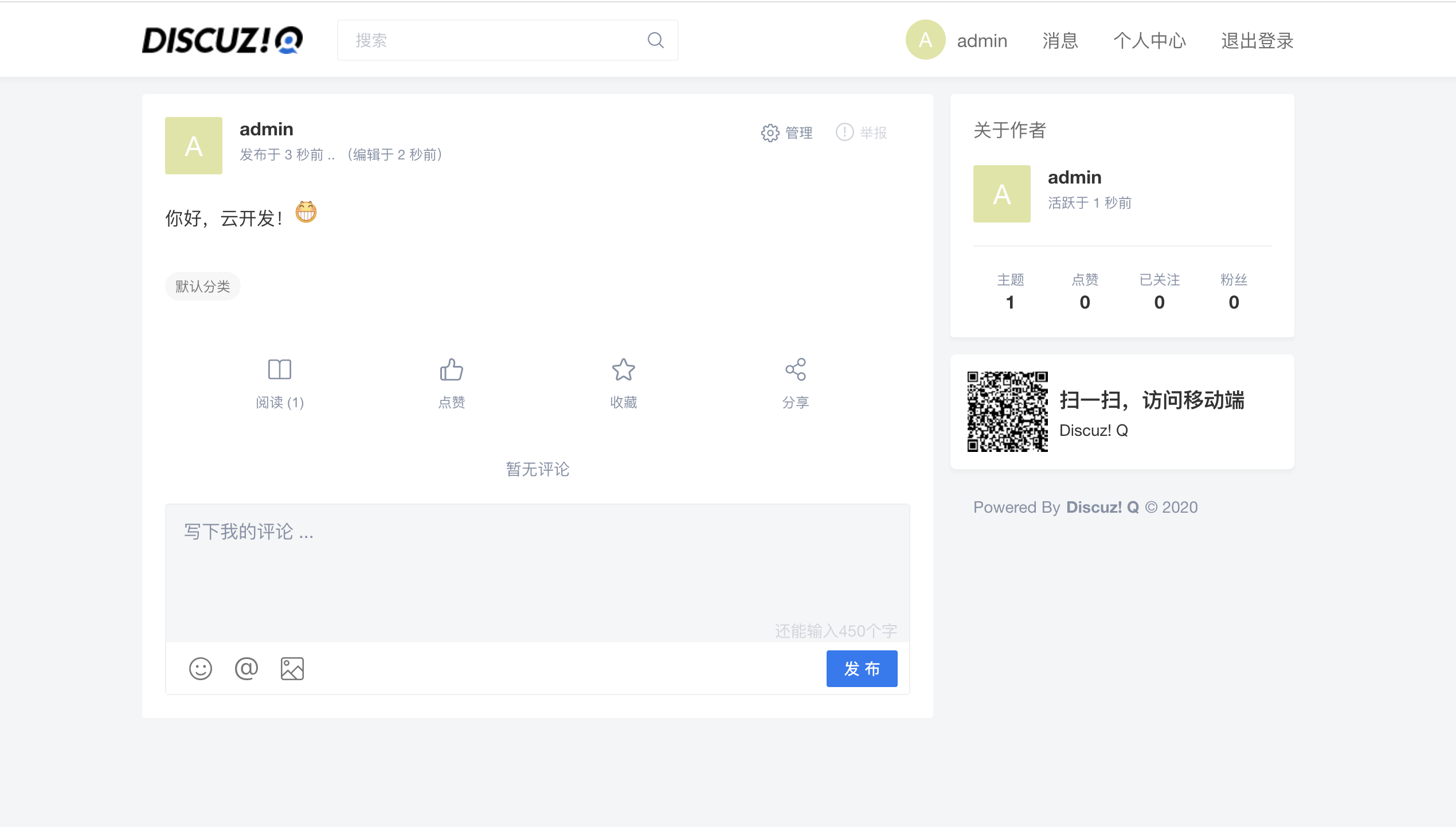The width and height of the screenshot is (1456, 827).
Task: Open the author admin profile name
Action: (x=1074, y=177)
